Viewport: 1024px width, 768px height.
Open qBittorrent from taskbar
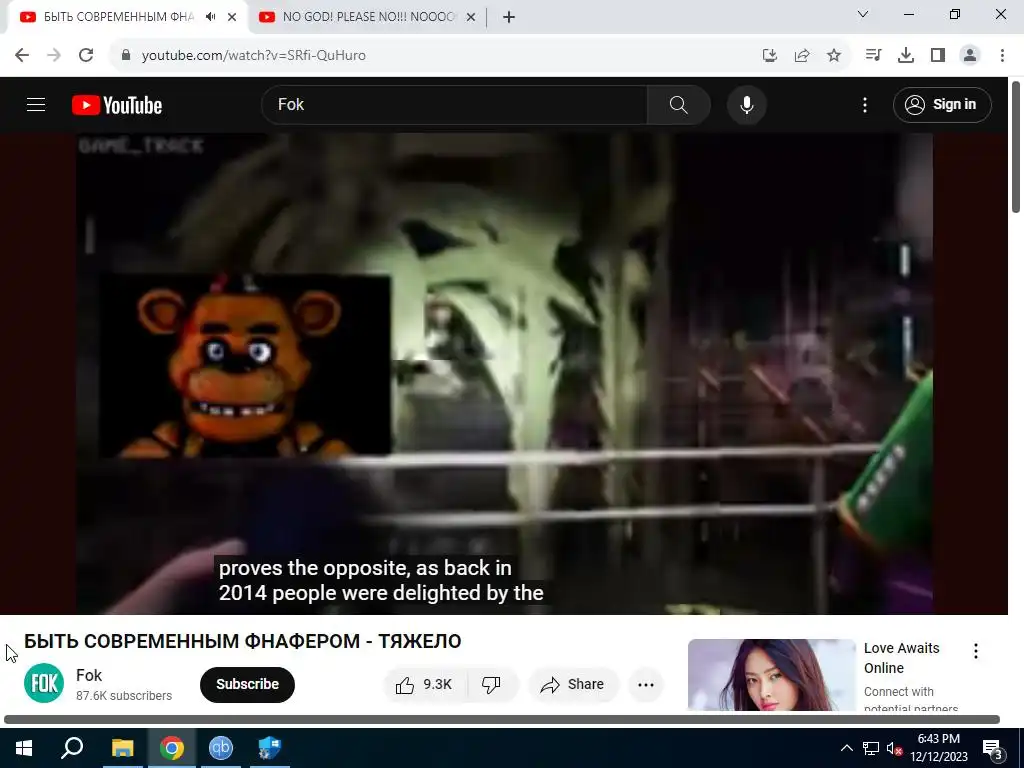pyautogui.click(x=221, y=748)
